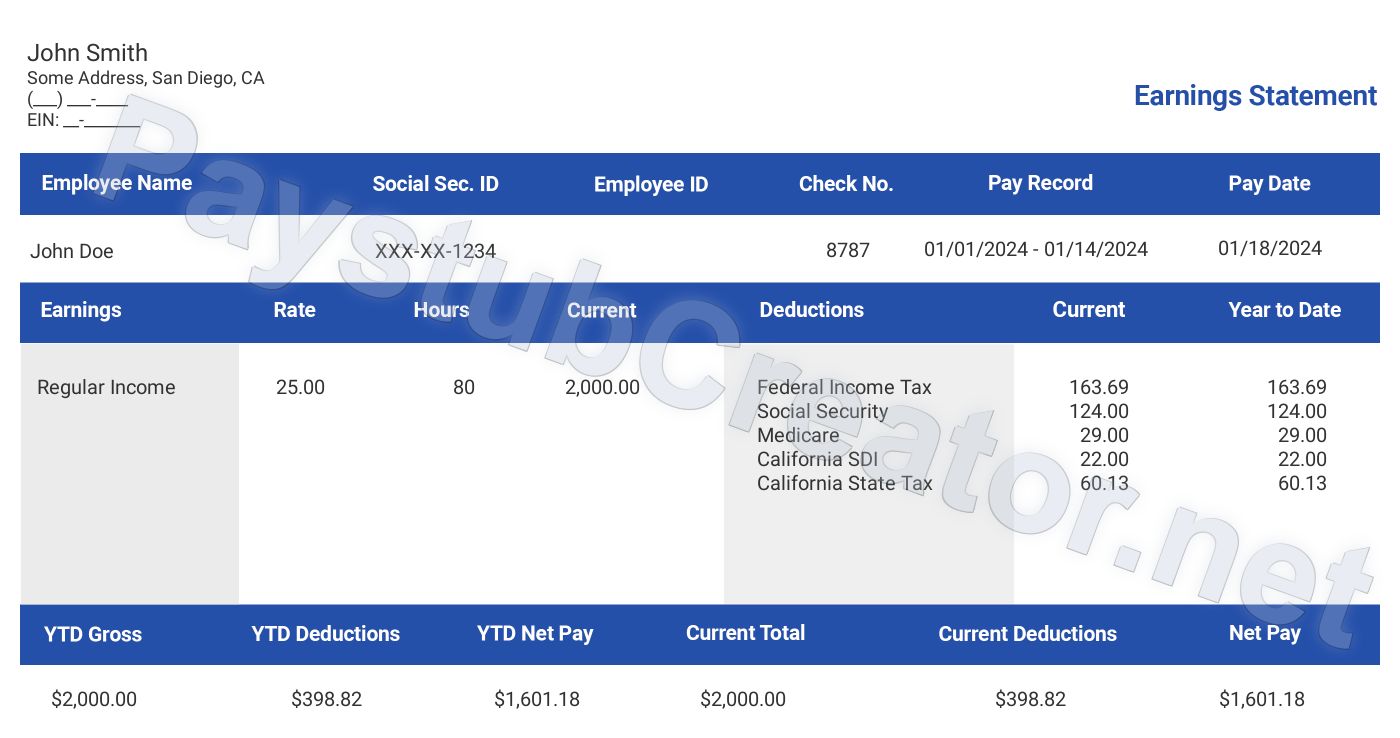Click the "Employee Name" column header

(116, 183)
